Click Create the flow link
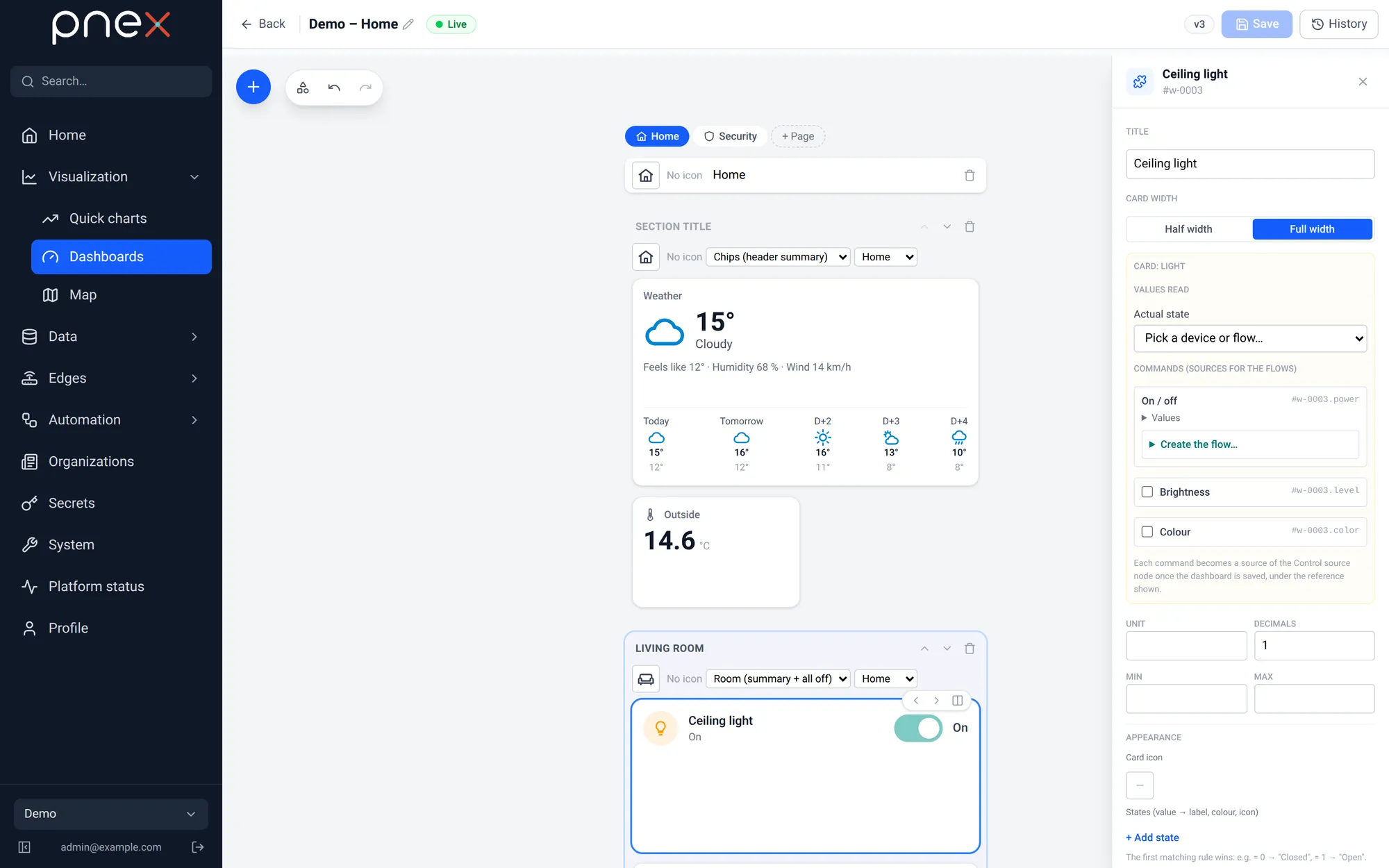 point(1198,444)
